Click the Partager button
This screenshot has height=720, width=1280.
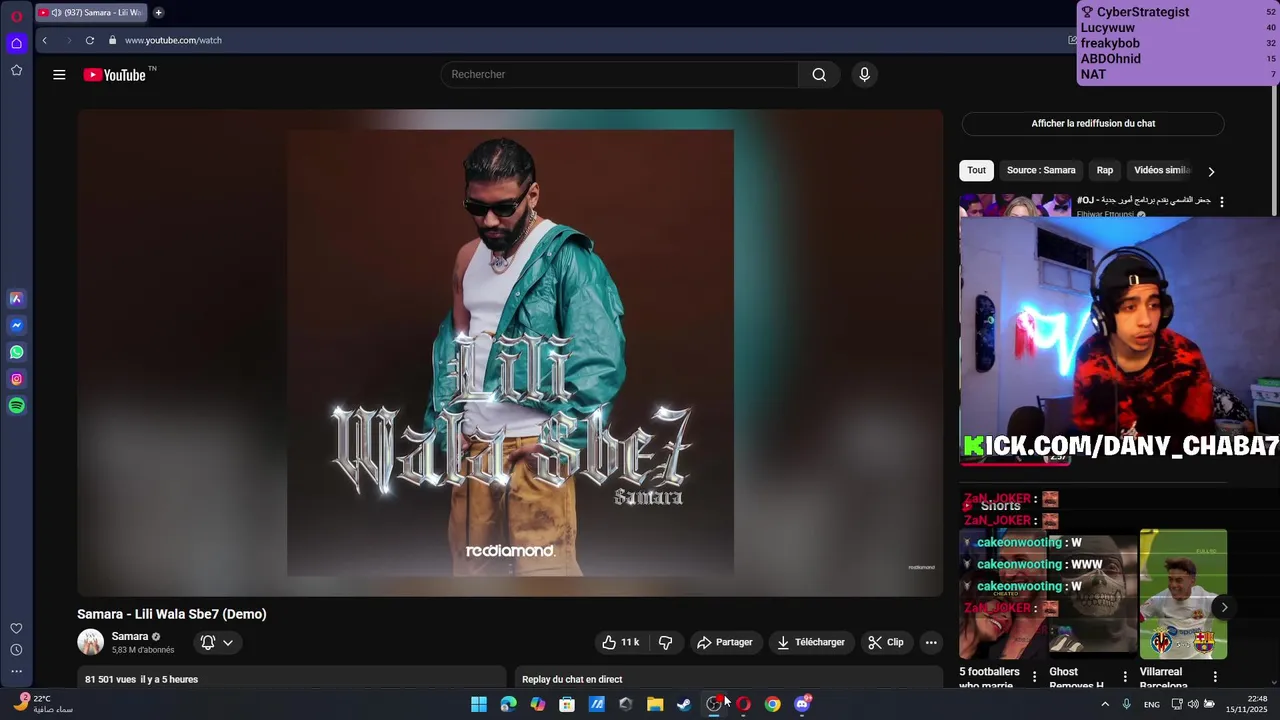[724, 642]
